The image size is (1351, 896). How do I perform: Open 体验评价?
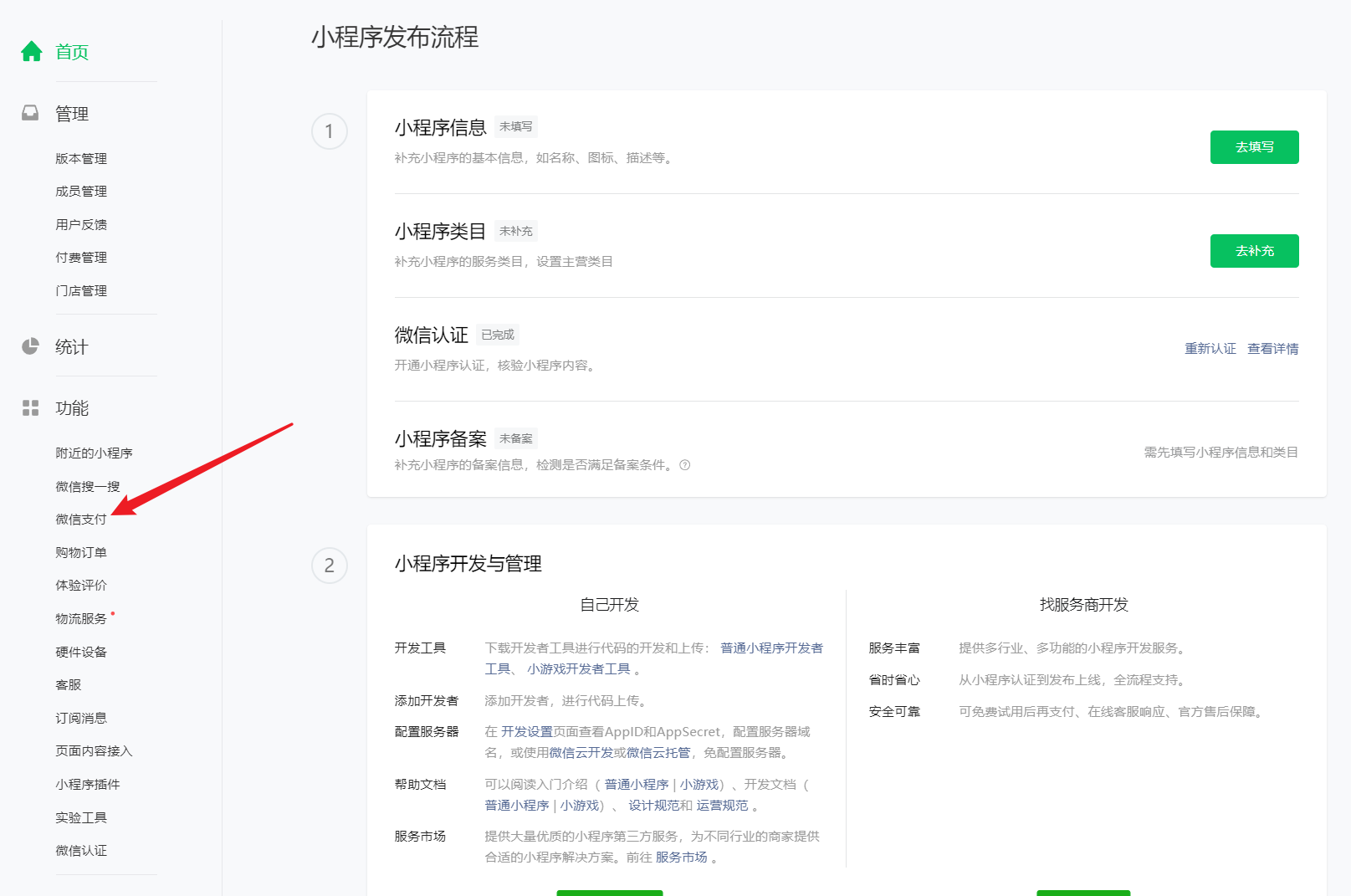(81, 586)
